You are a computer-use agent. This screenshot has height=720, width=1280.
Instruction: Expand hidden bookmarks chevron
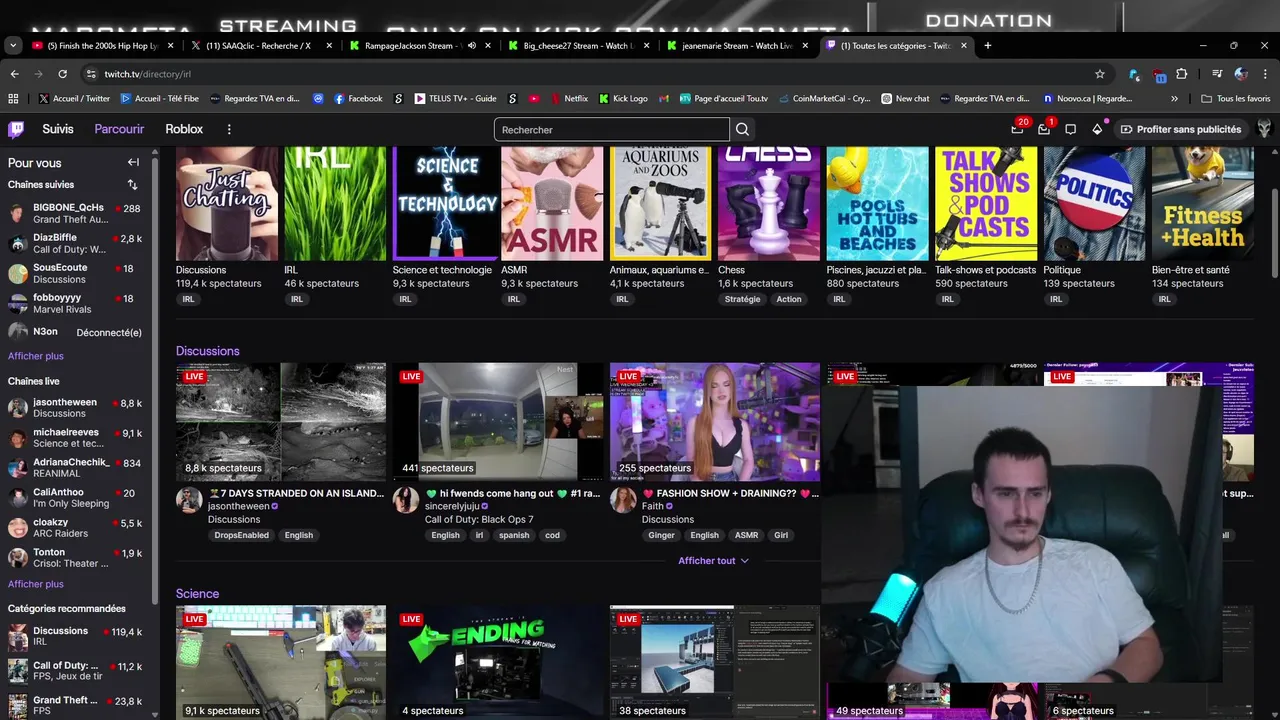point(1174,98)
